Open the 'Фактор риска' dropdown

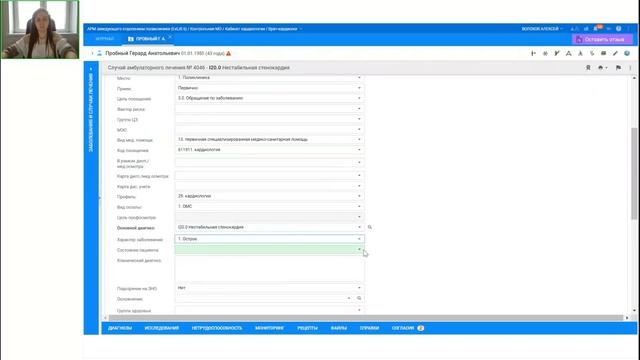tap(270, 109)
